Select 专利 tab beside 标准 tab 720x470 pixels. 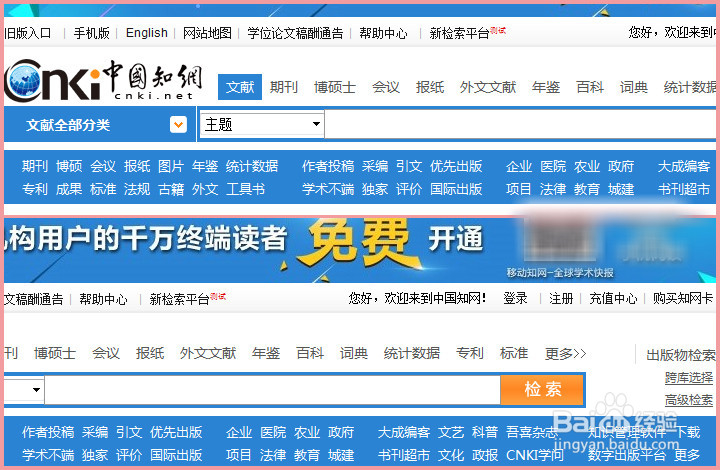[469, 353]
